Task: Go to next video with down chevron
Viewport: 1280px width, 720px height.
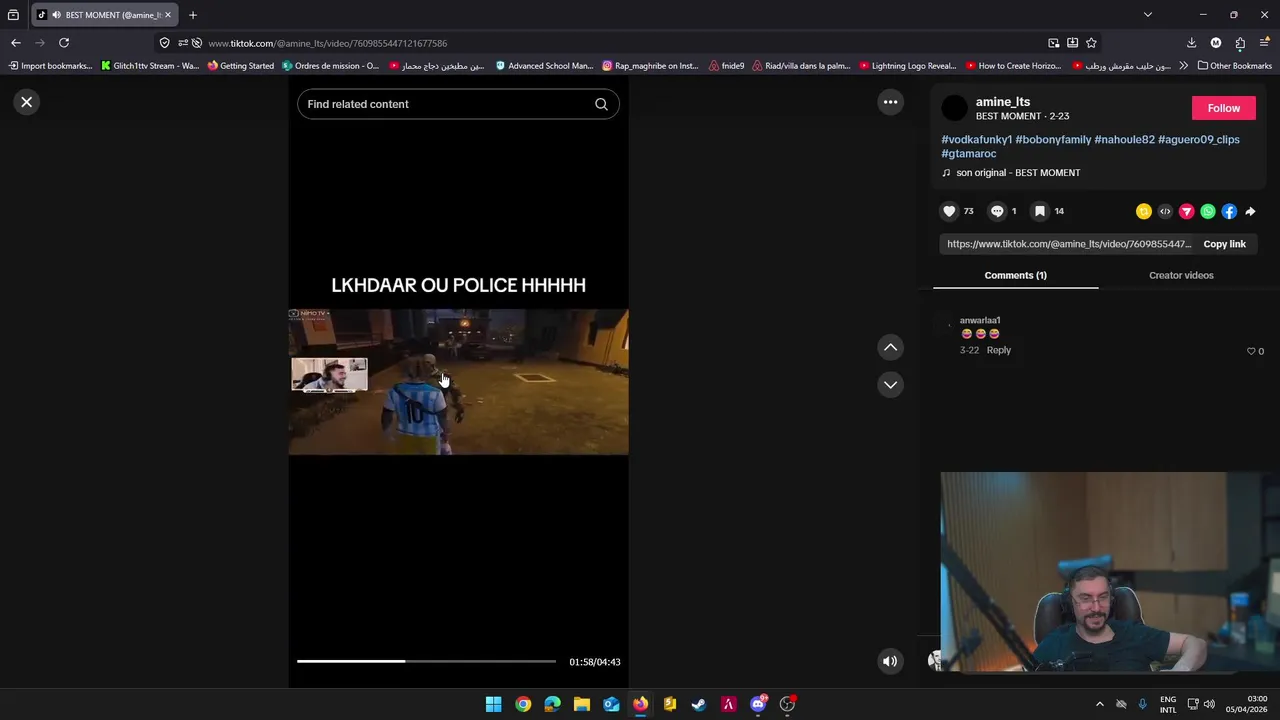Action: [890, 385]
